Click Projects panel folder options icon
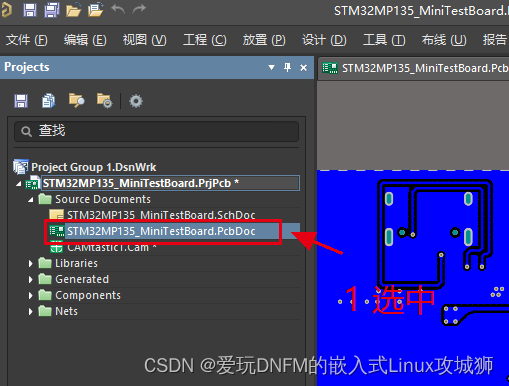509x386 pixels. click(x=104, y=101)
